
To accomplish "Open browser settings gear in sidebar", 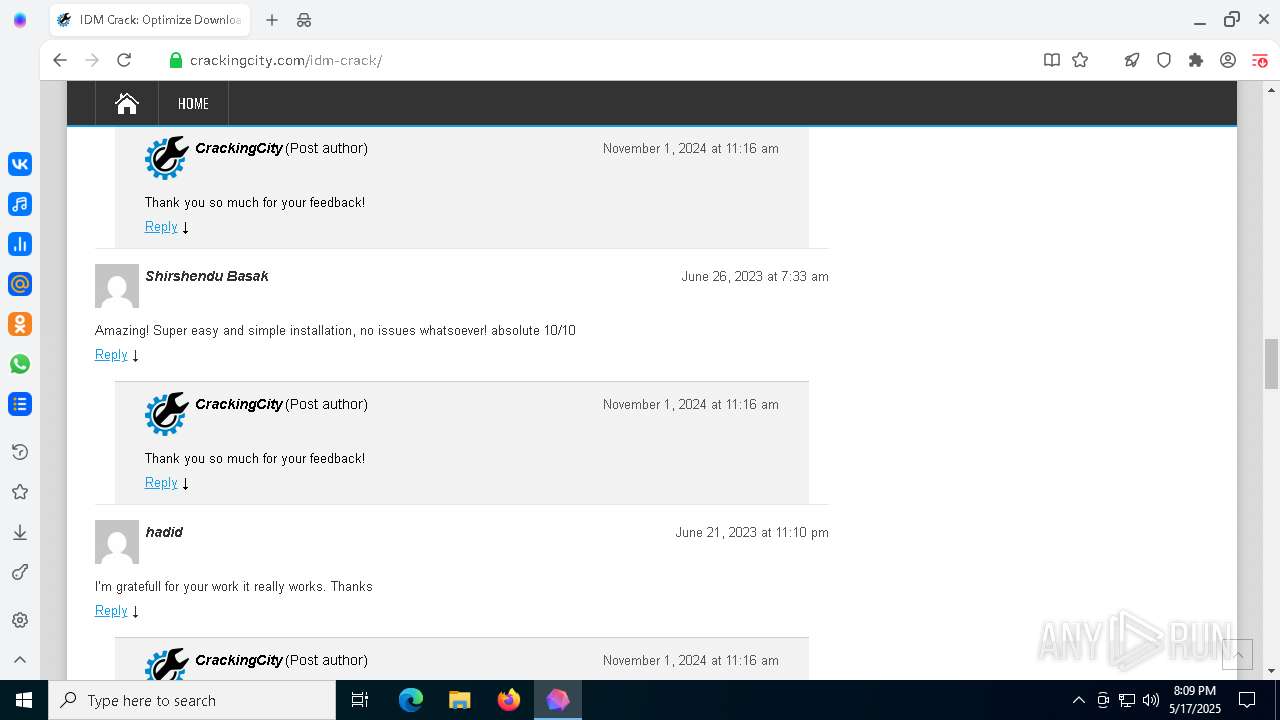I will (20, 620).
